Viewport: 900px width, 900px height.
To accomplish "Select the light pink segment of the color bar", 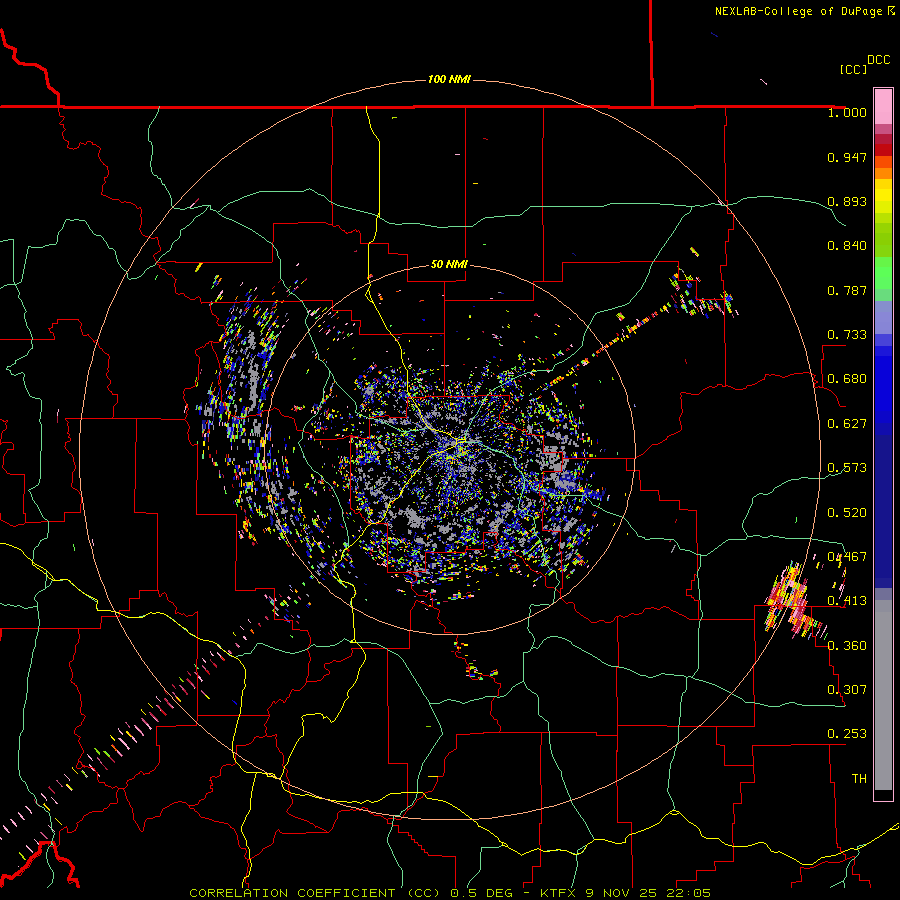I will coord(883,107).
